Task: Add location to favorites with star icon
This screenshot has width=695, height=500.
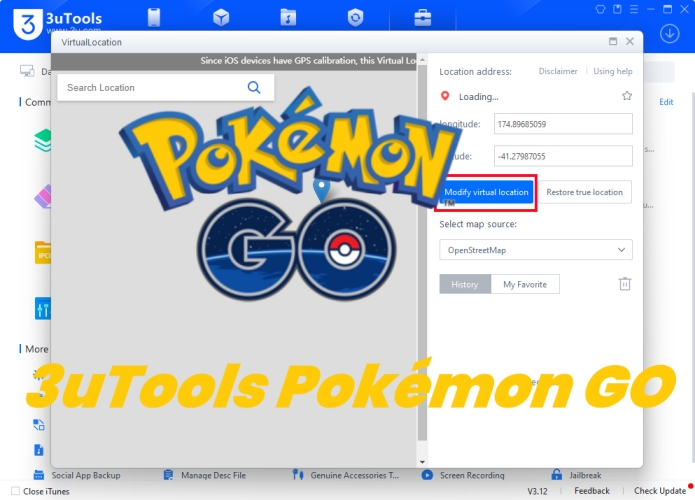Action: tap(627, 96)
